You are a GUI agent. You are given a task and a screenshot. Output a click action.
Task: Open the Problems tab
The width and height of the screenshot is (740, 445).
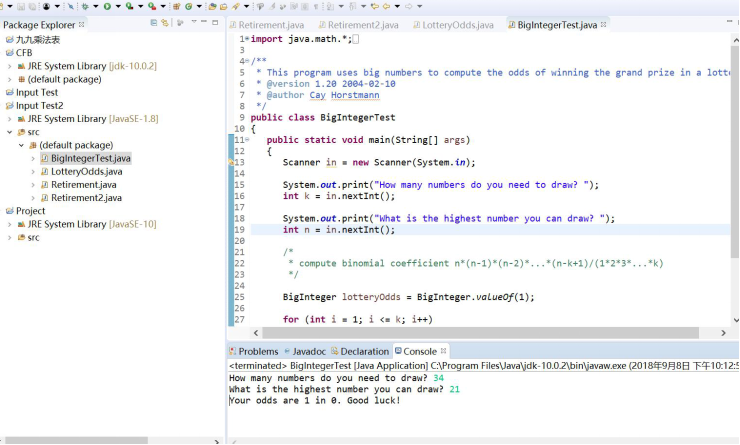click(257, 351)
